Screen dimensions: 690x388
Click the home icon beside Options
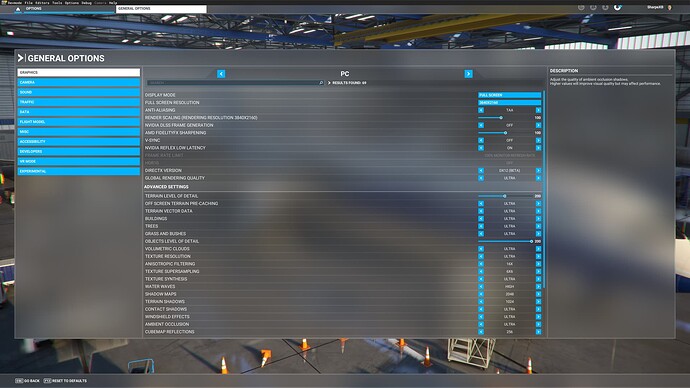coord(18,9)
